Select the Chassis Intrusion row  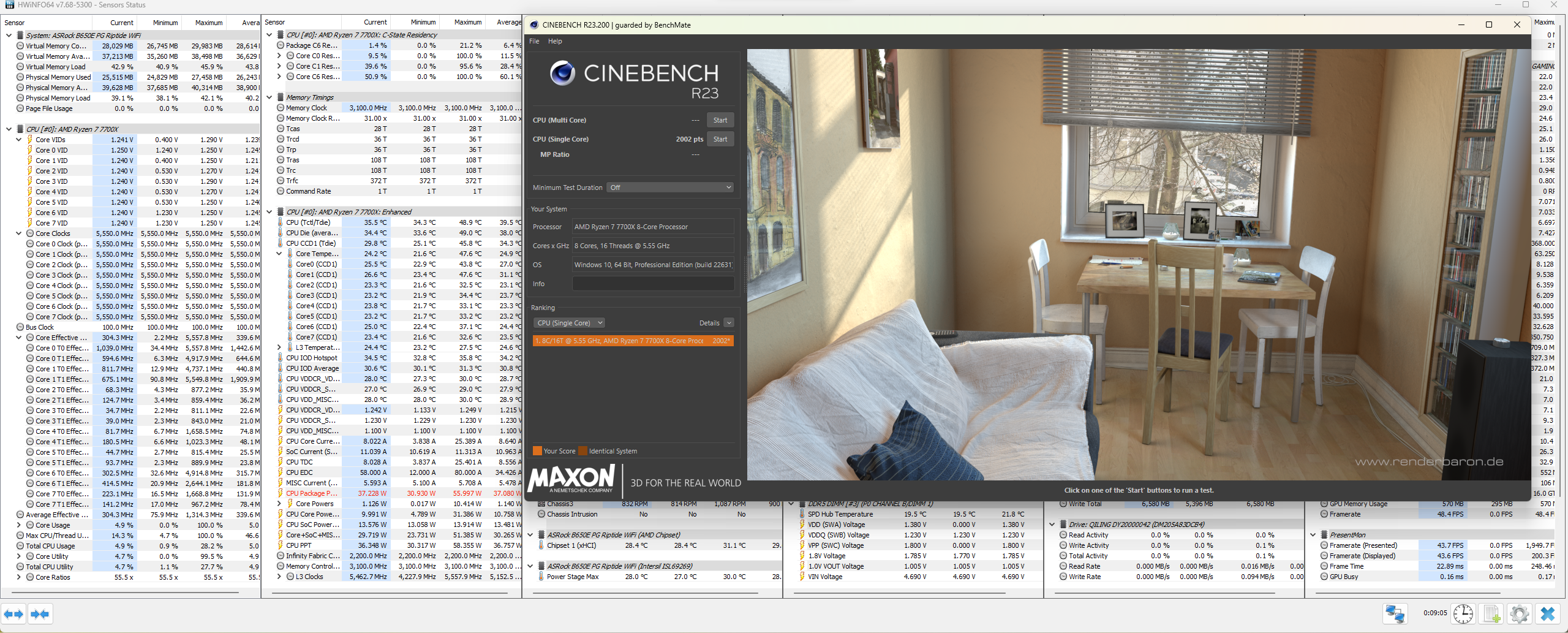(653, 514)
